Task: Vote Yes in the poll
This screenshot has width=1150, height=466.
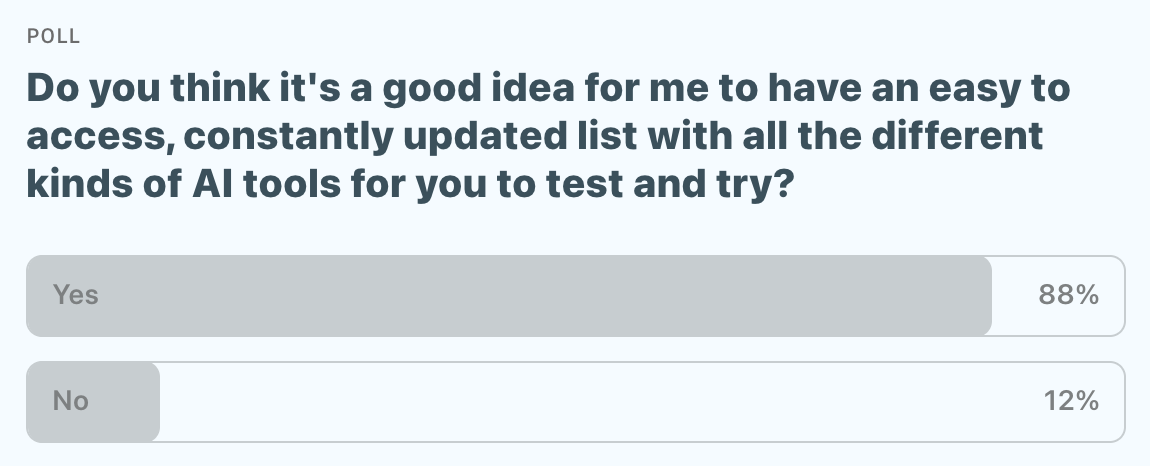Action: click(x=575, y=295)
